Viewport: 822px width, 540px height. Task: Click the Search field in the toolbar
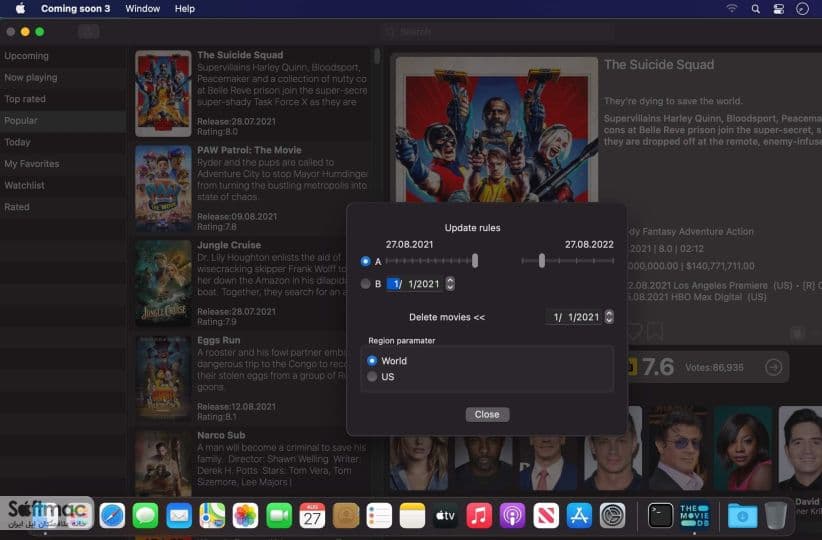tap(497, 32)
